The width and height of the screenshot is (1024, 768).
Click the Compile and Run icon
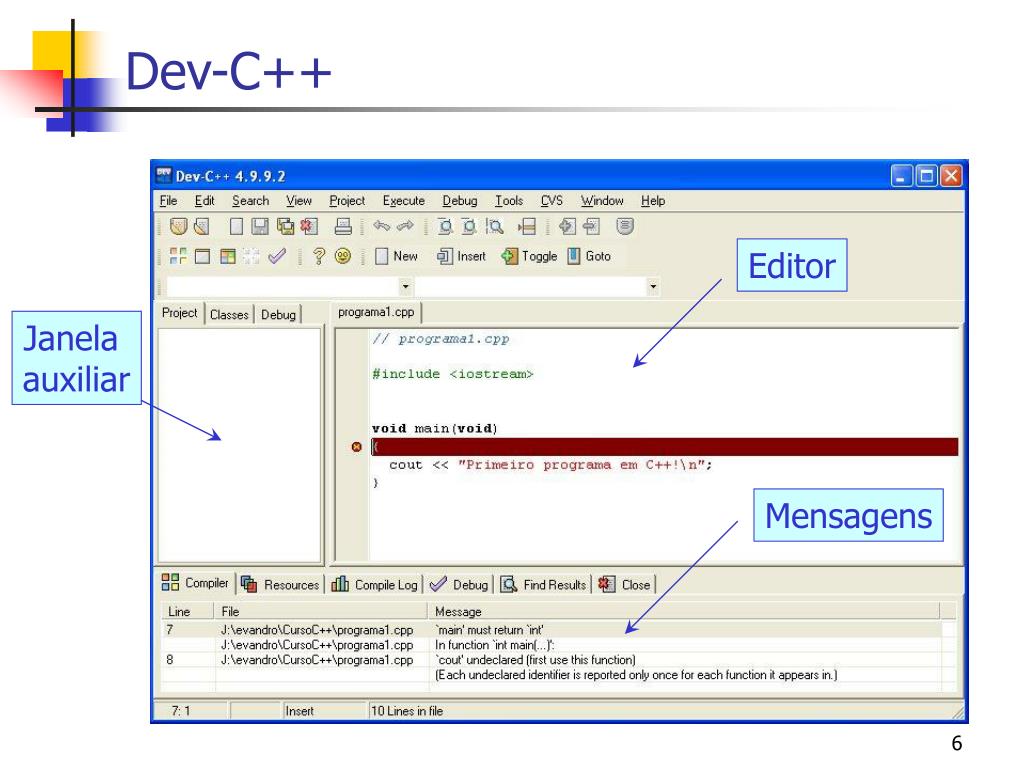pos(227,256)
